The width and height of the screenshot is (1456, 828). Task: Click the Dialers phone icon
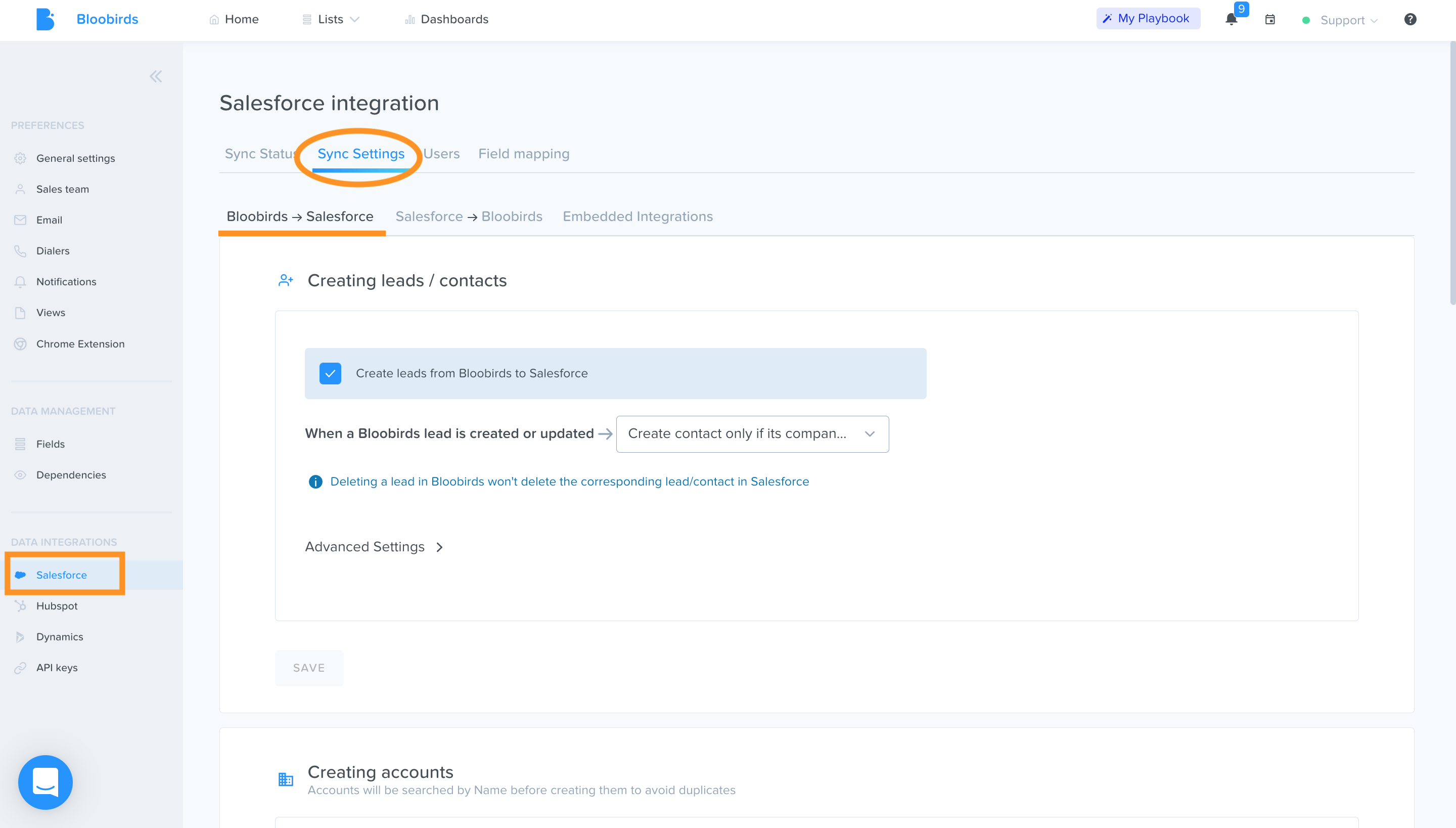[x=20, y=251]
